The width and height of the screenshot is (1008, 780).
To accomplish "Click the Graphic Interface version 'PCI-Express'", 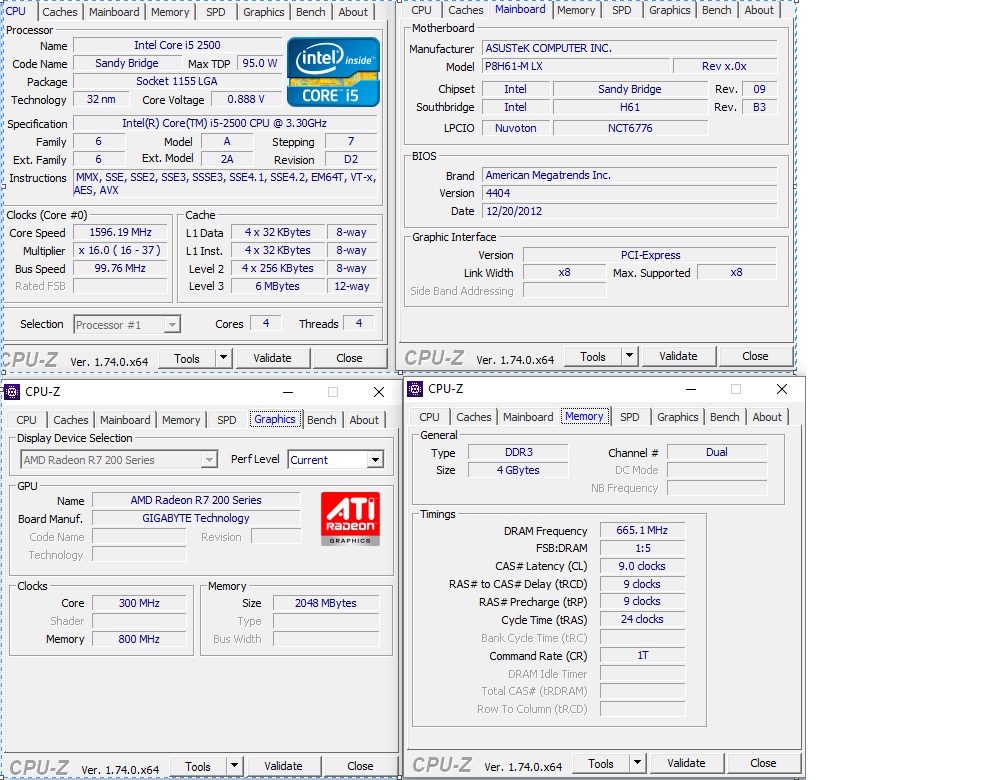I will [650, 255].
